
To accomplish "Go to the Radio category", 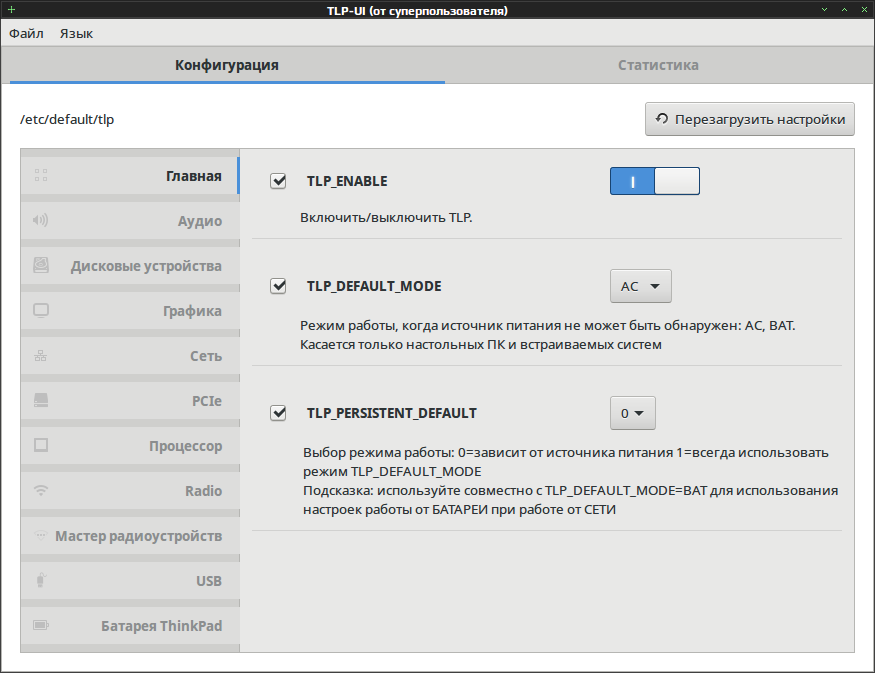I will [x=130, y=491].
